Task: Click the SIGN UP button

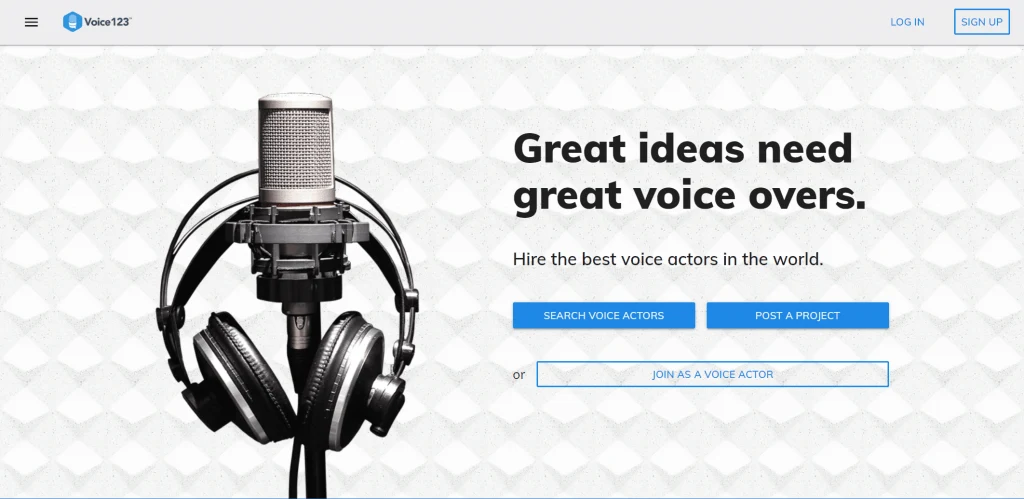Action: coord(982,22)
